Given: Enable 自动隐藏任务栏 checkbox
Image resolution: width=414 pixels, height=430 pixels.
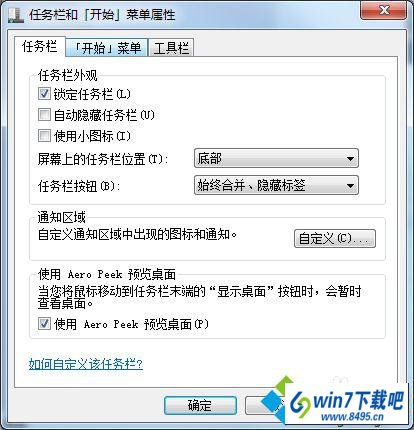Looking at the screenshot, I should click(x=44, y=115).
